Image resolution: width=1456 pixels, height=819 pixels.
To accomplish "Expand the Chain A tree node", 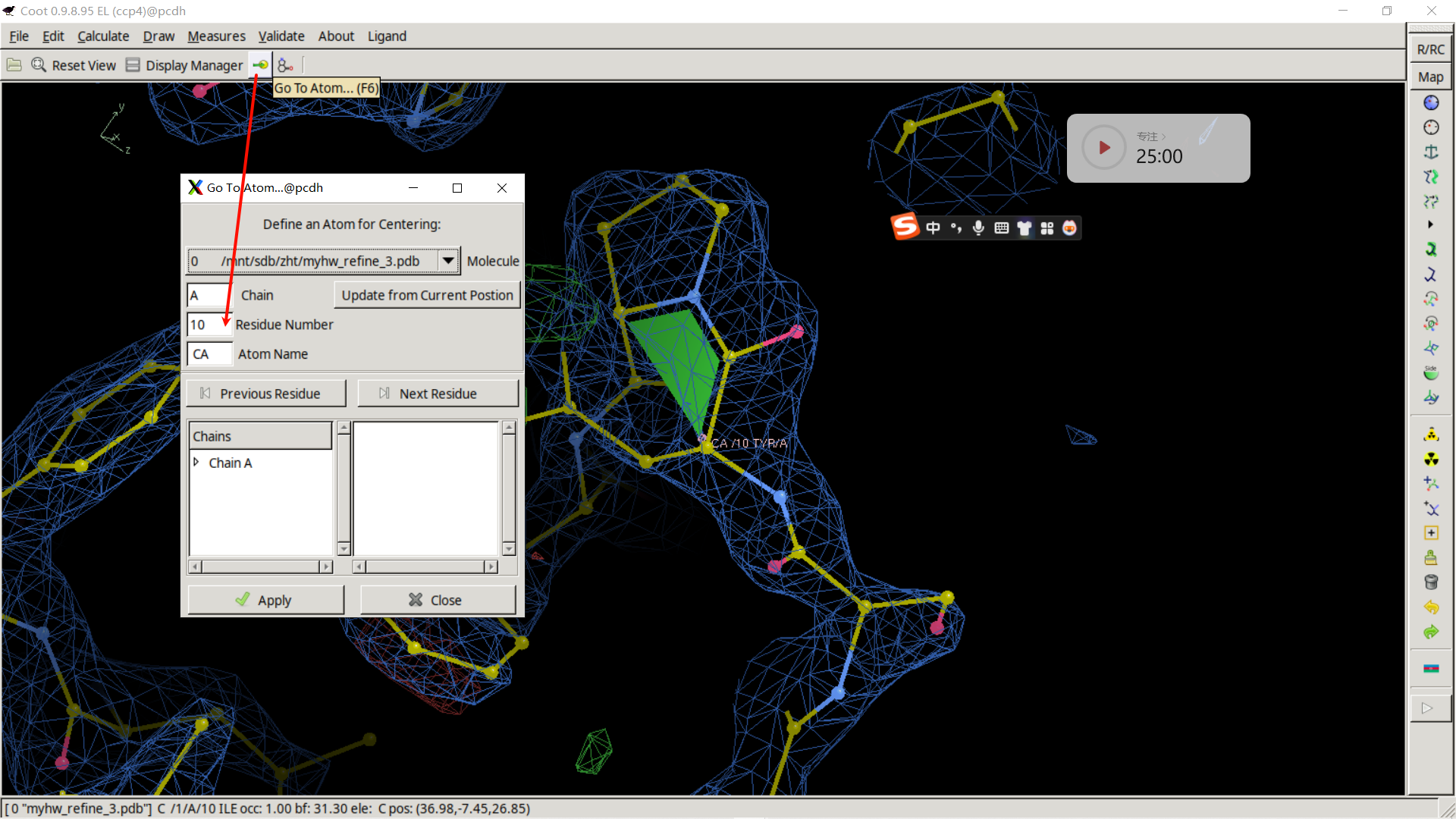I will coord(196,463).
